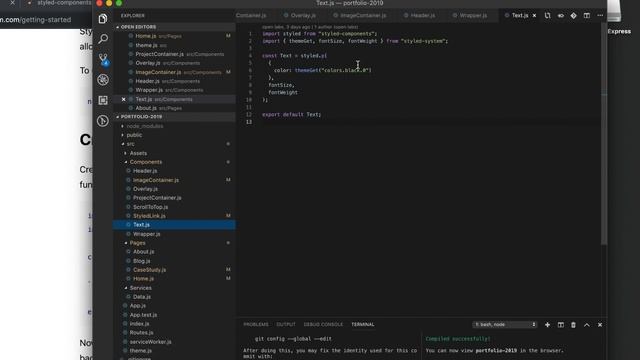640x360 pixels.
Task: Open App.js in the file tree
Action: click(175, 306)
